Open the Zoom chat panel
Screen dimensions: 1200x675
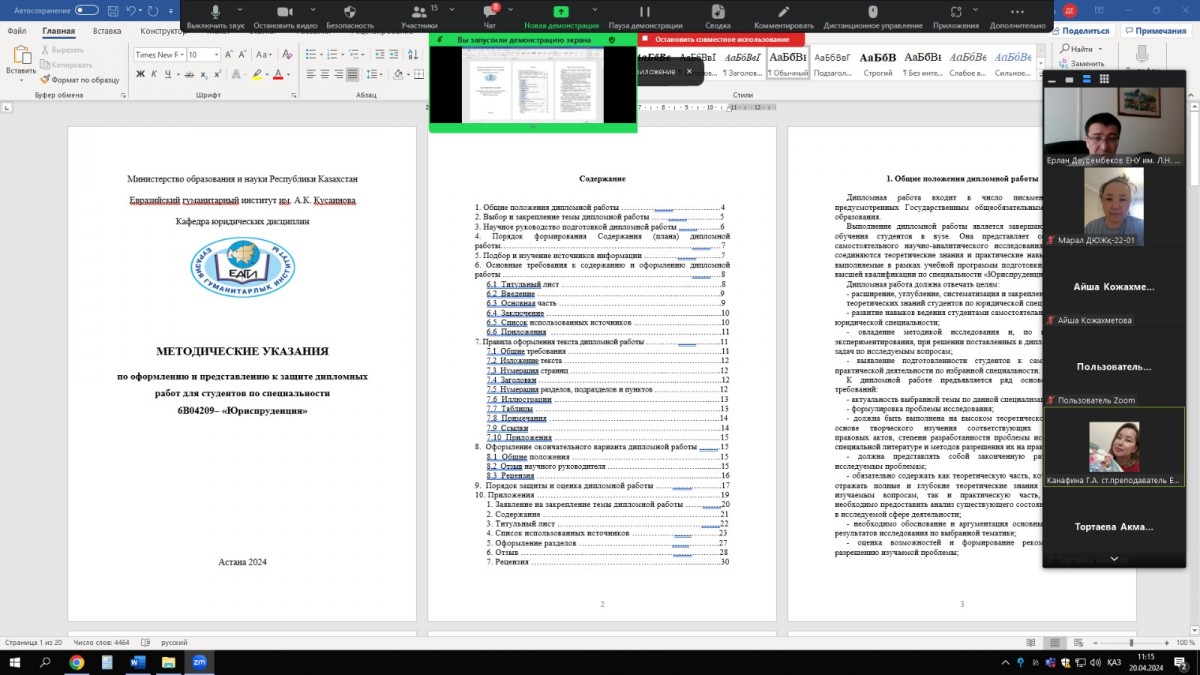point(489,13)
